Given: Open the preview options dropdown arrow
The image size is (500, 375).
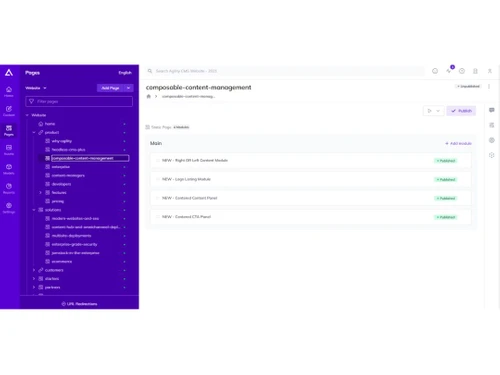Looking at the screenshot, I should [438, 111].
